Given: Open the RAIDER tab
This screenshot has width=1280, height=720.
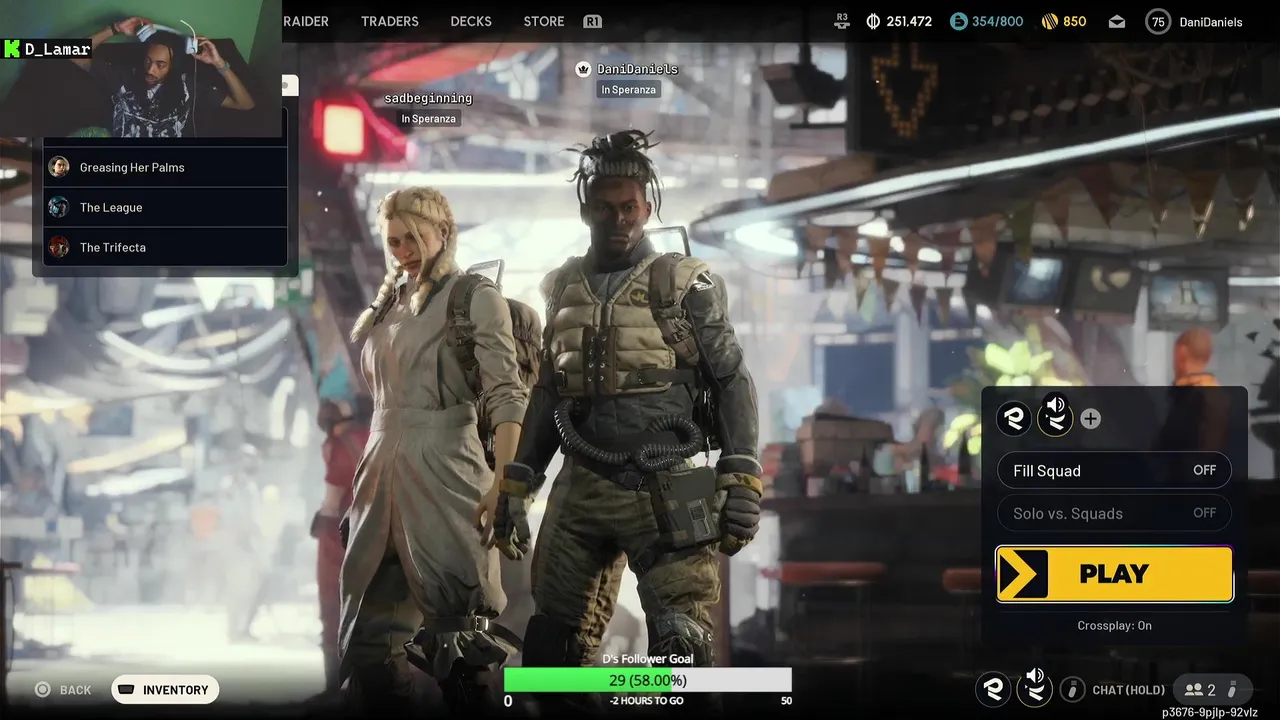Looking at the screenshot, I should coord(306,21).
